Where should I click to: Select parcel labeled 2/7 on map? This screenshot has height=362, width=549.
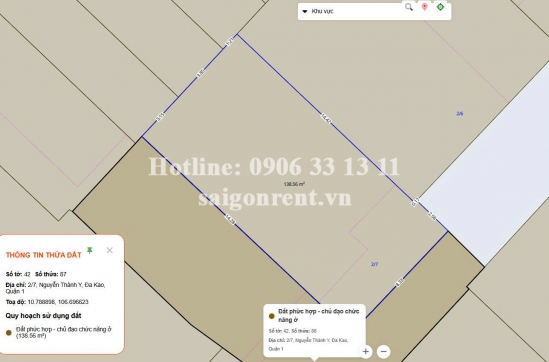tap(374, 264)
